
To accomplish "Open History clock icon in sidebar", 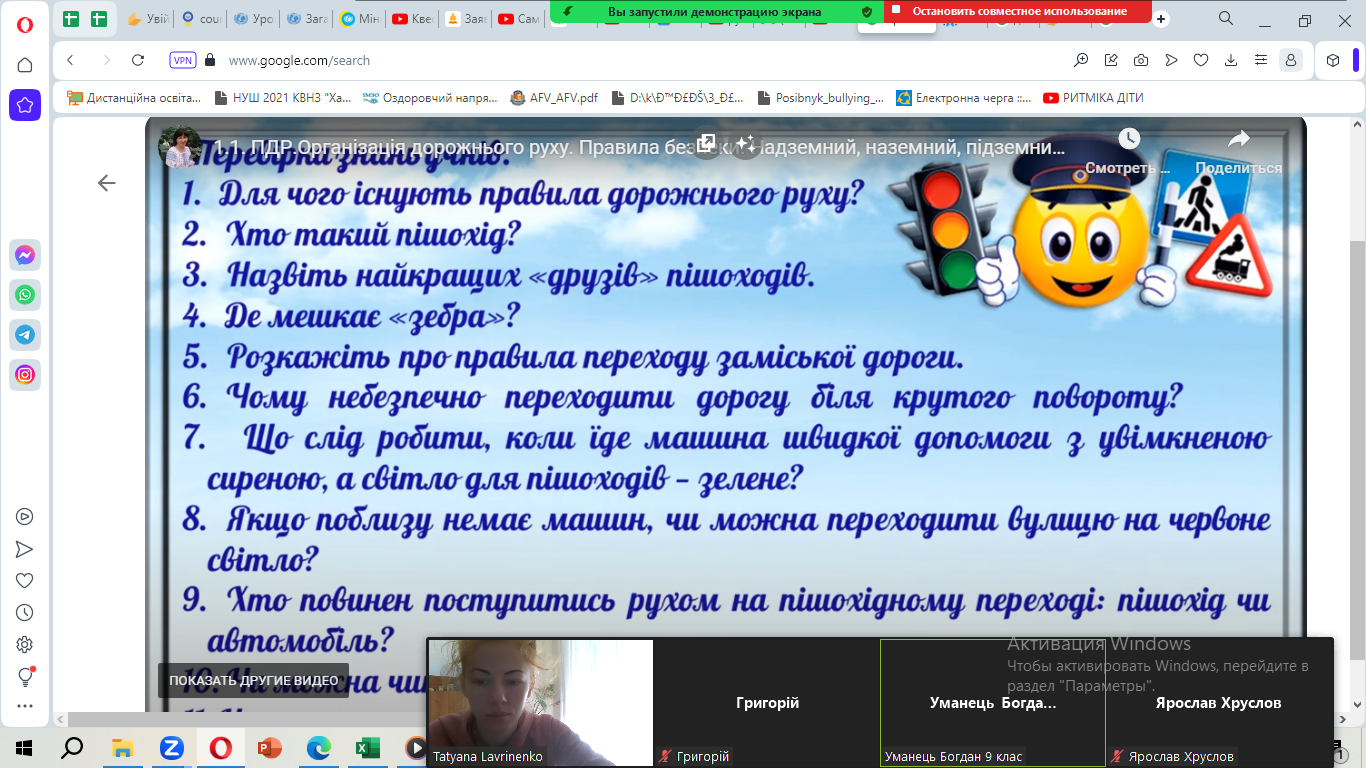I will point(25,613).
